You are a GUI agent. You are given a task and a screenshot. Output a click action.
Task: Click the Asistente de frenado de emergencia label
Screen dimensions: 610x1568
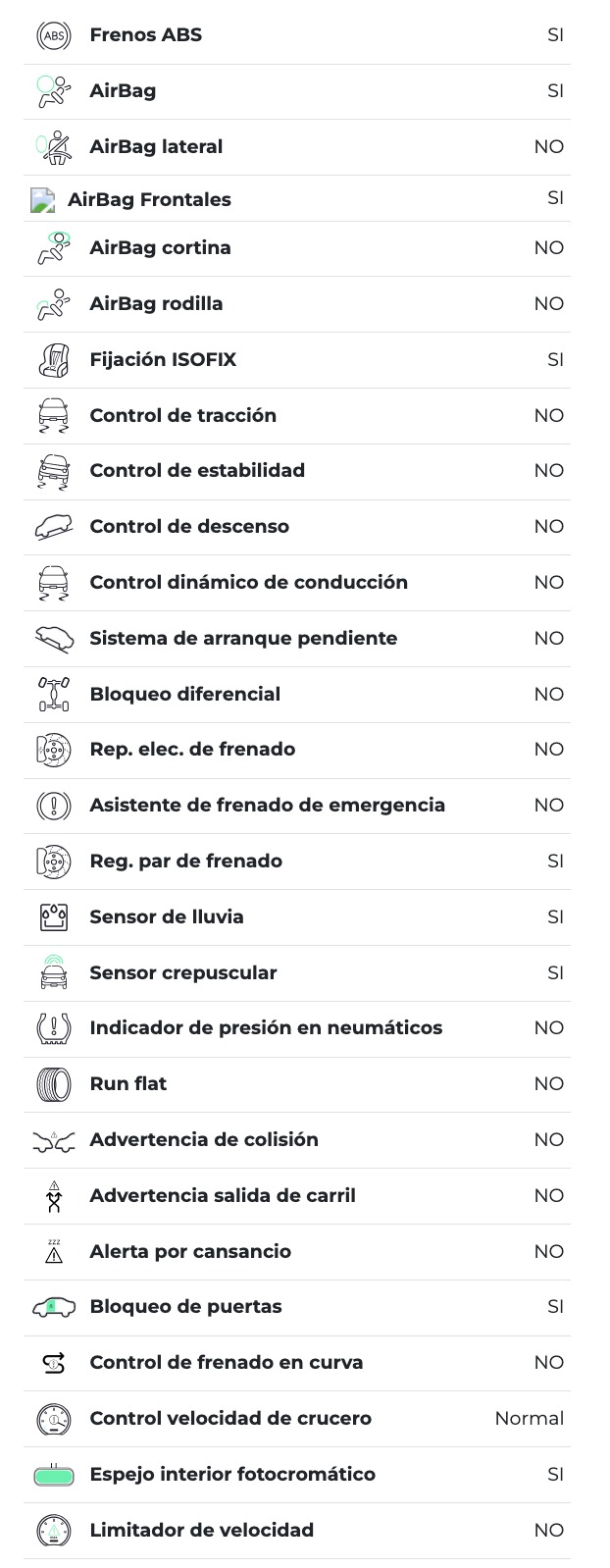267,806
